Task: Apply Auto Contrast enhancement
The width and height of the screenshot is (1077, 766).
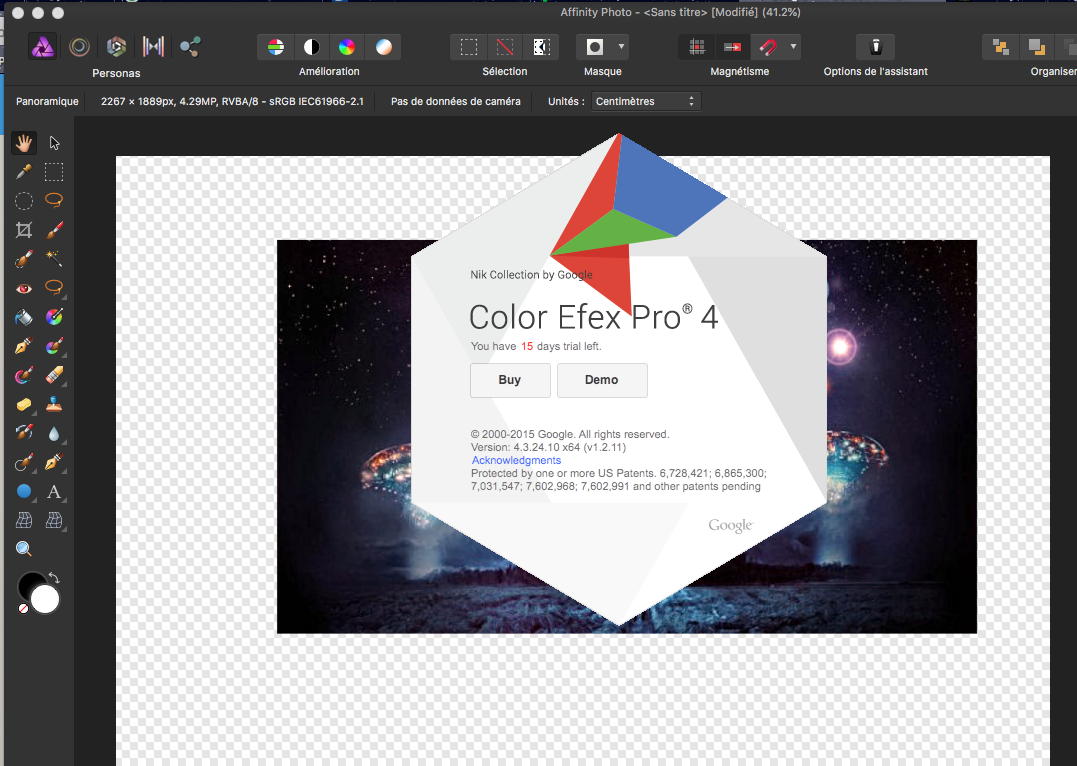Action: [x=311, y=47]
